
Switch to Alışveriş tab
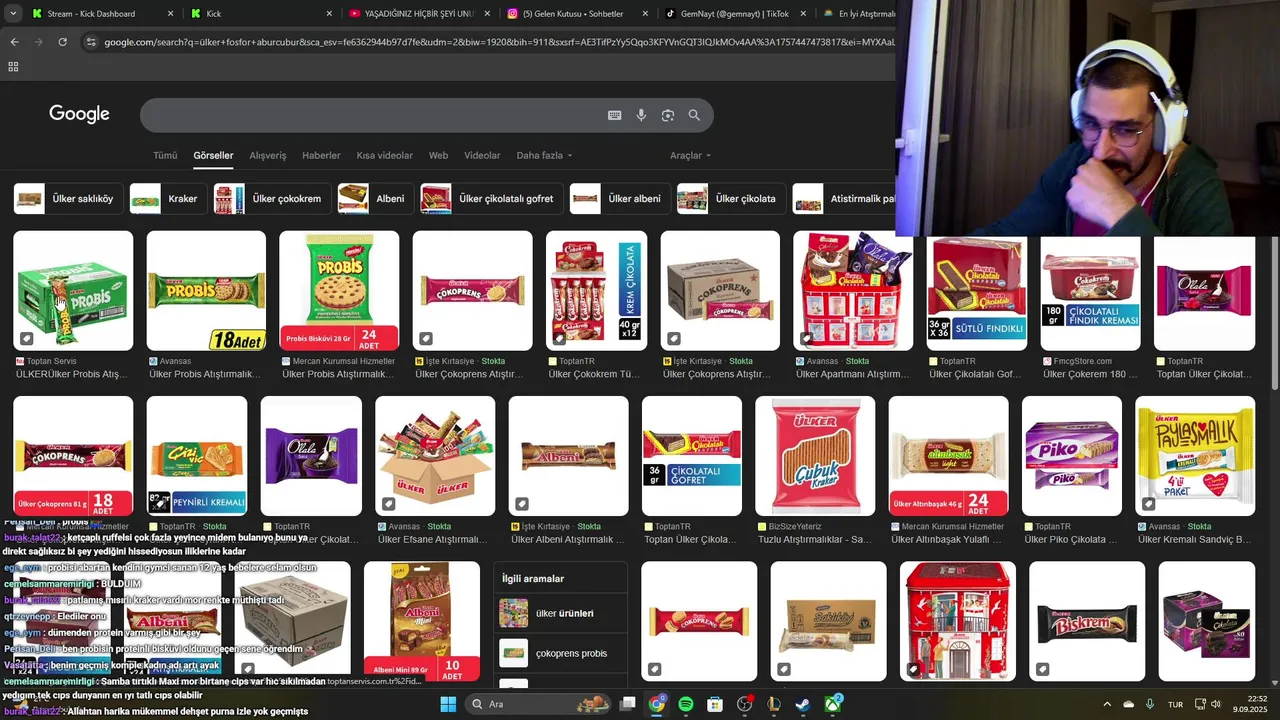pos(267,155)
